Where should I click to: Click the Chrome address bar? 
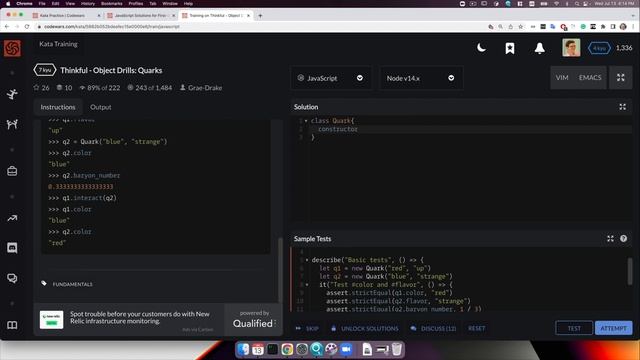(x=261, y=27)
